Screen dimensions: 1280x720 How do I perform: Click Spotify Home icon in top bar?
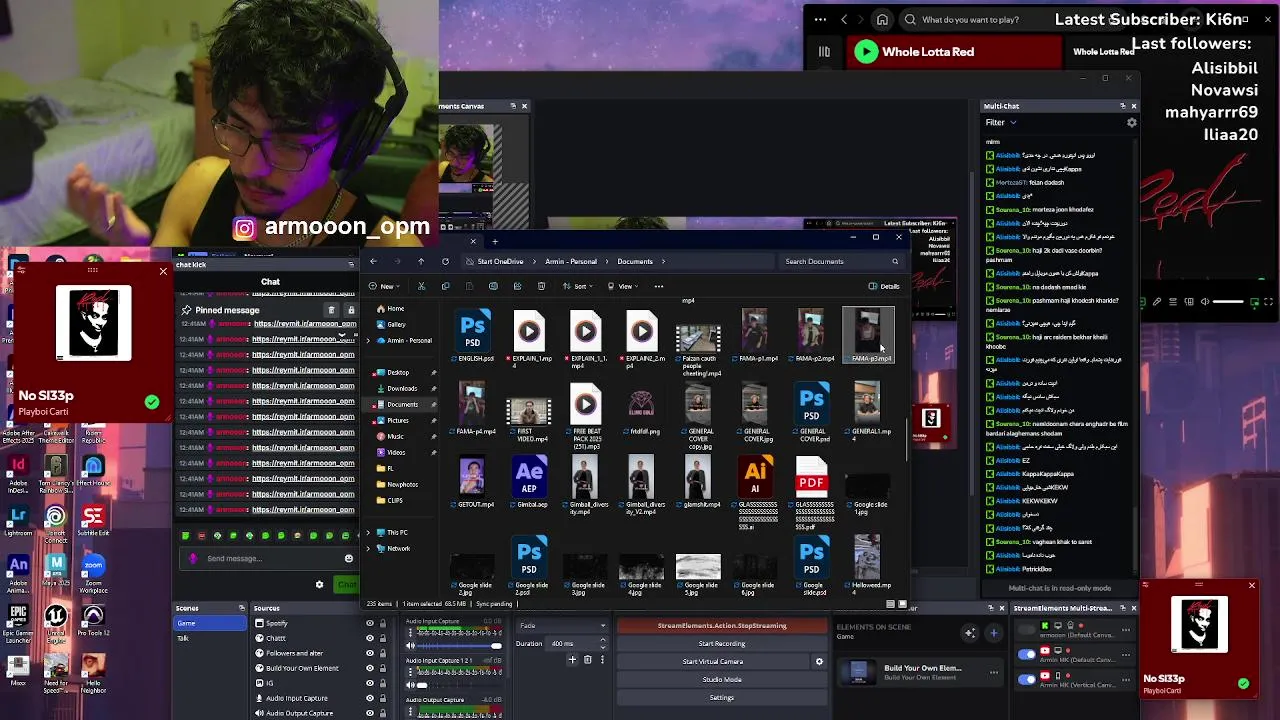pos(882,19)
